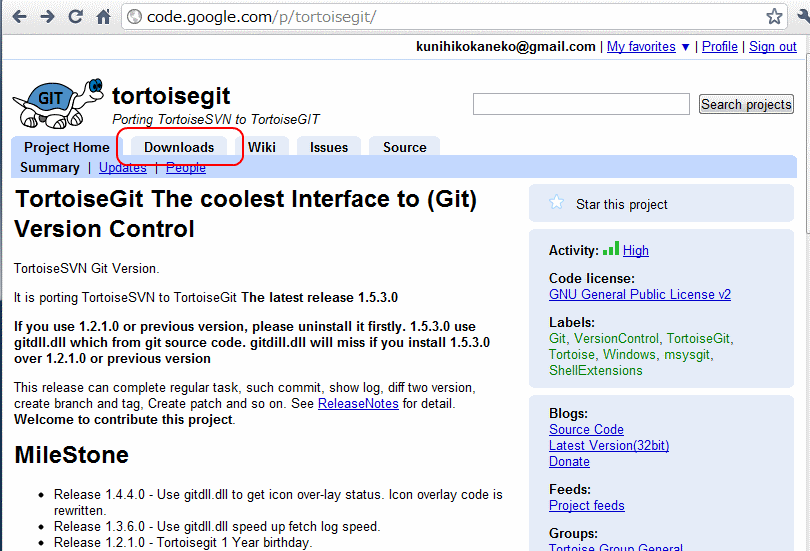Image resolution: width=810 pixels, height=551 pixels.
Task: Expand the My favorites dropdown arrow
Action: 686,47
